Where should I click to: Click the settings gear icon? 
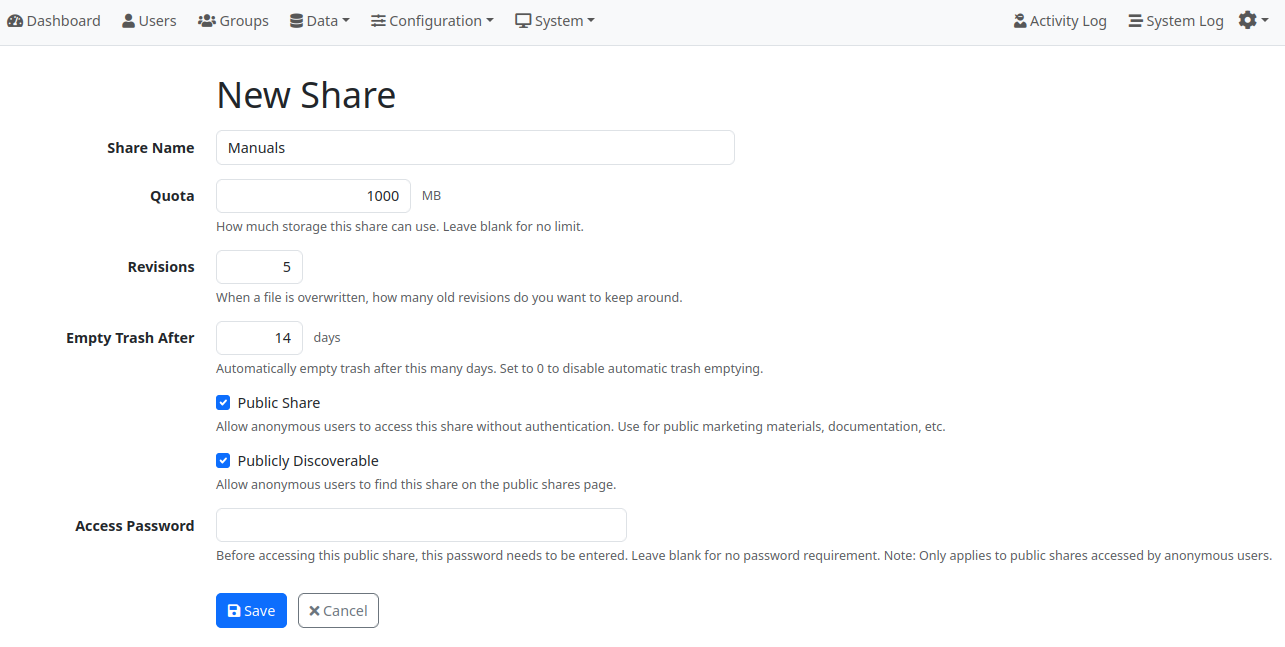pos(1247,19)
